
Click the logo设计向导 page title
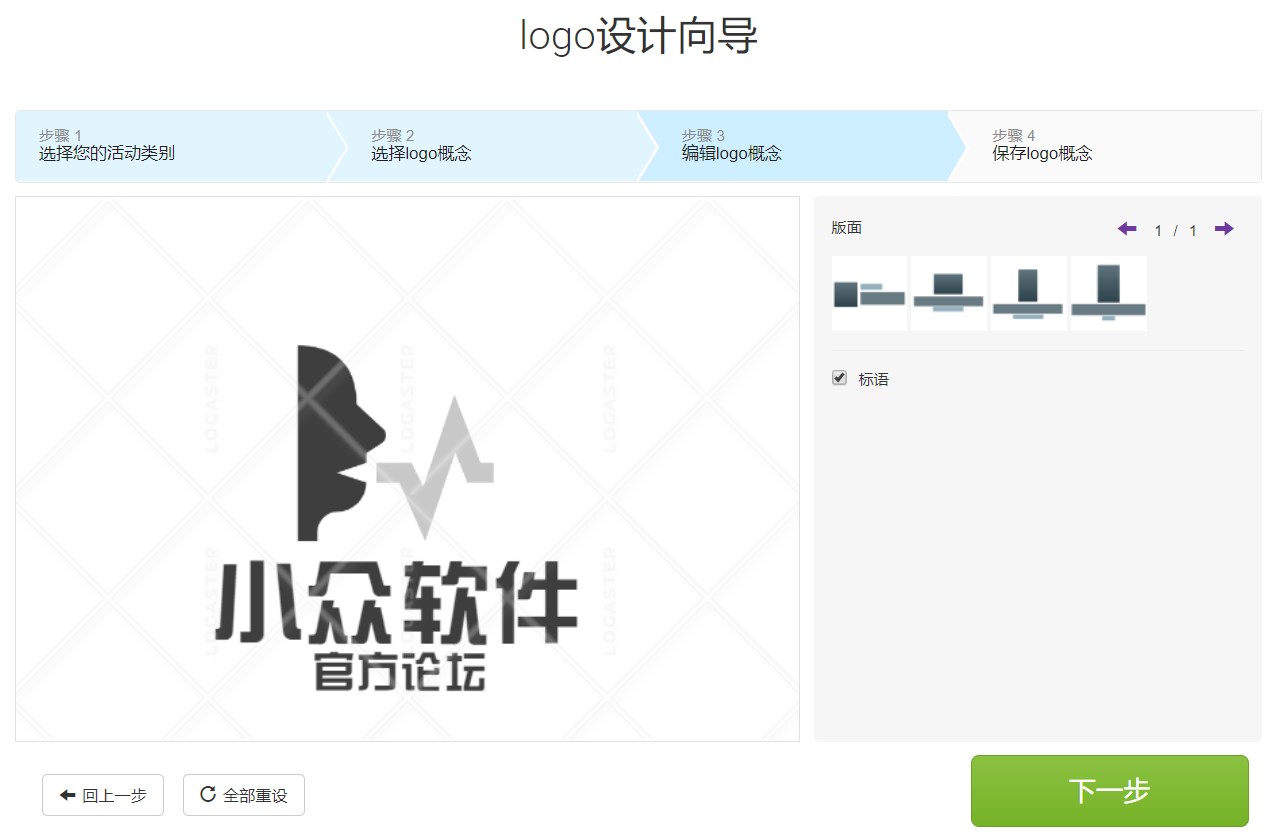(x=638, y=36)
